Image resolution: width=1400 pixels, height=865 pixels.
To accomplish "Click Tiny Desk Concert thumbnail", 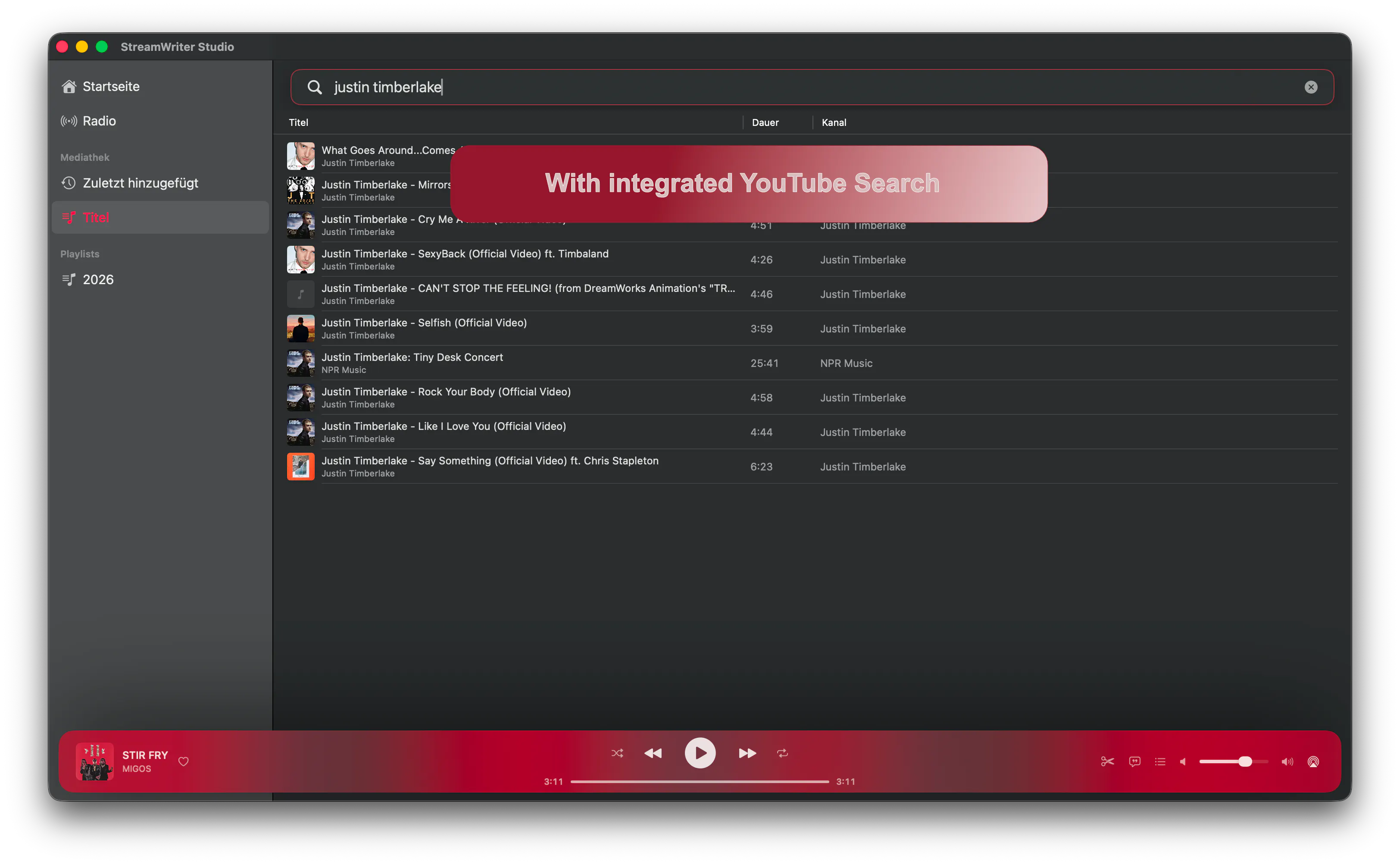I will click(301, 363).
